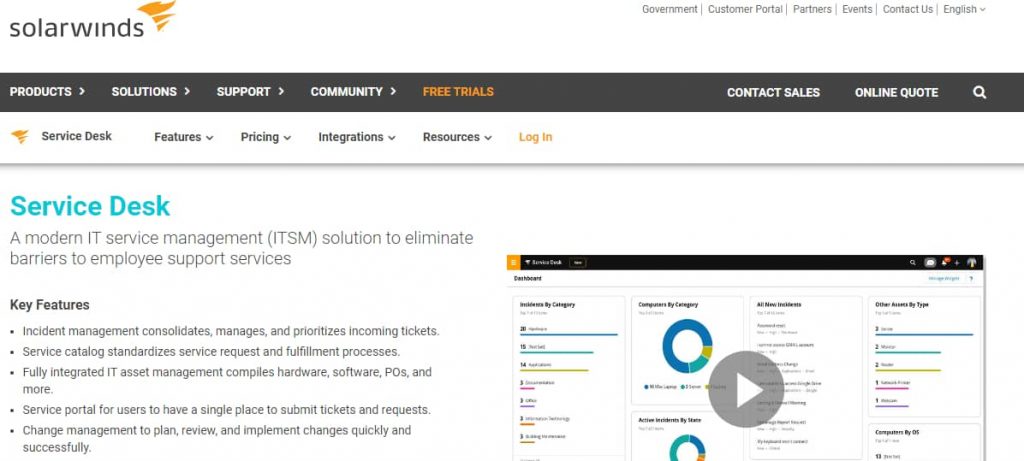This screenshot has height=461, width=1024.
Task: Click the search icon in dashboard preview header
Action: coord(912,262)
